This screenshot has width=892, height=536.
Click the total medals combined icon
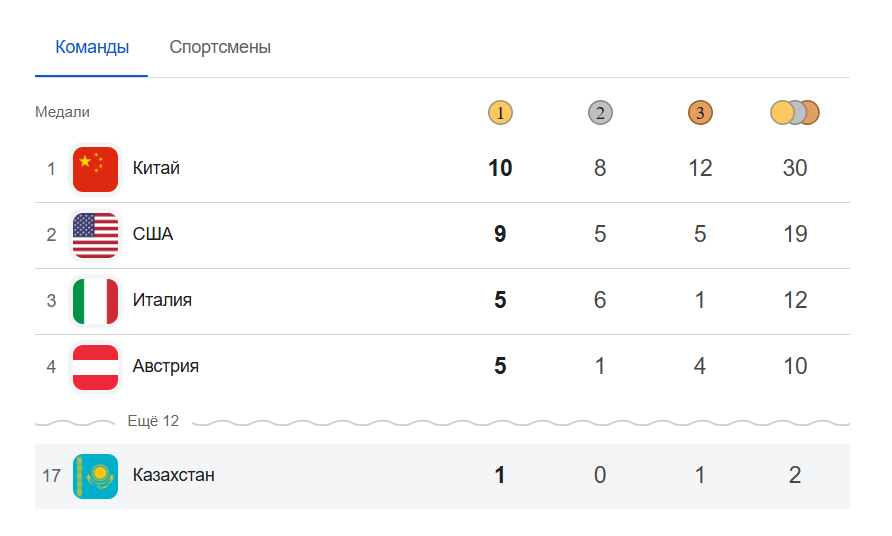tap(795, 113)
